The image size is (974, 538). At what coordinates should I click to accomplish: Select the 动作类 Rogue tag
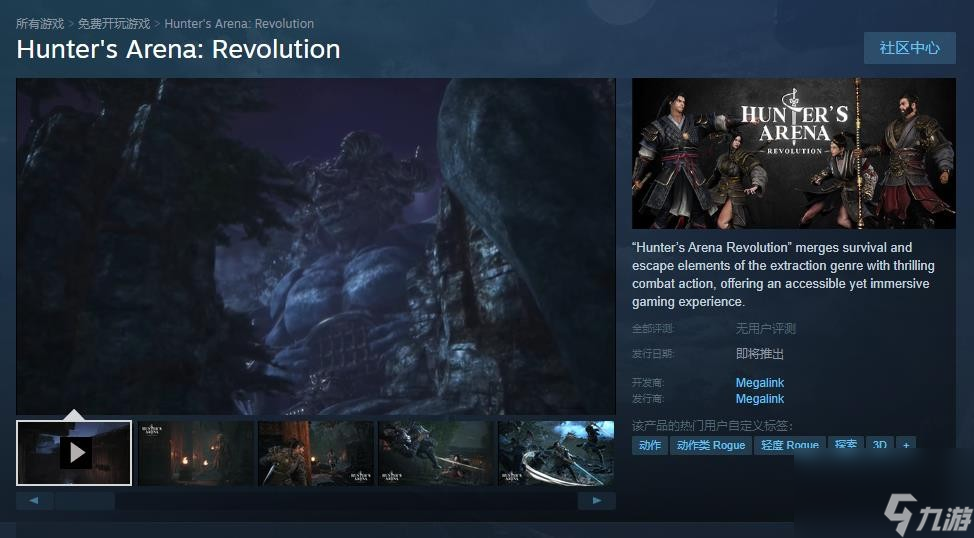tap(711, 445)
